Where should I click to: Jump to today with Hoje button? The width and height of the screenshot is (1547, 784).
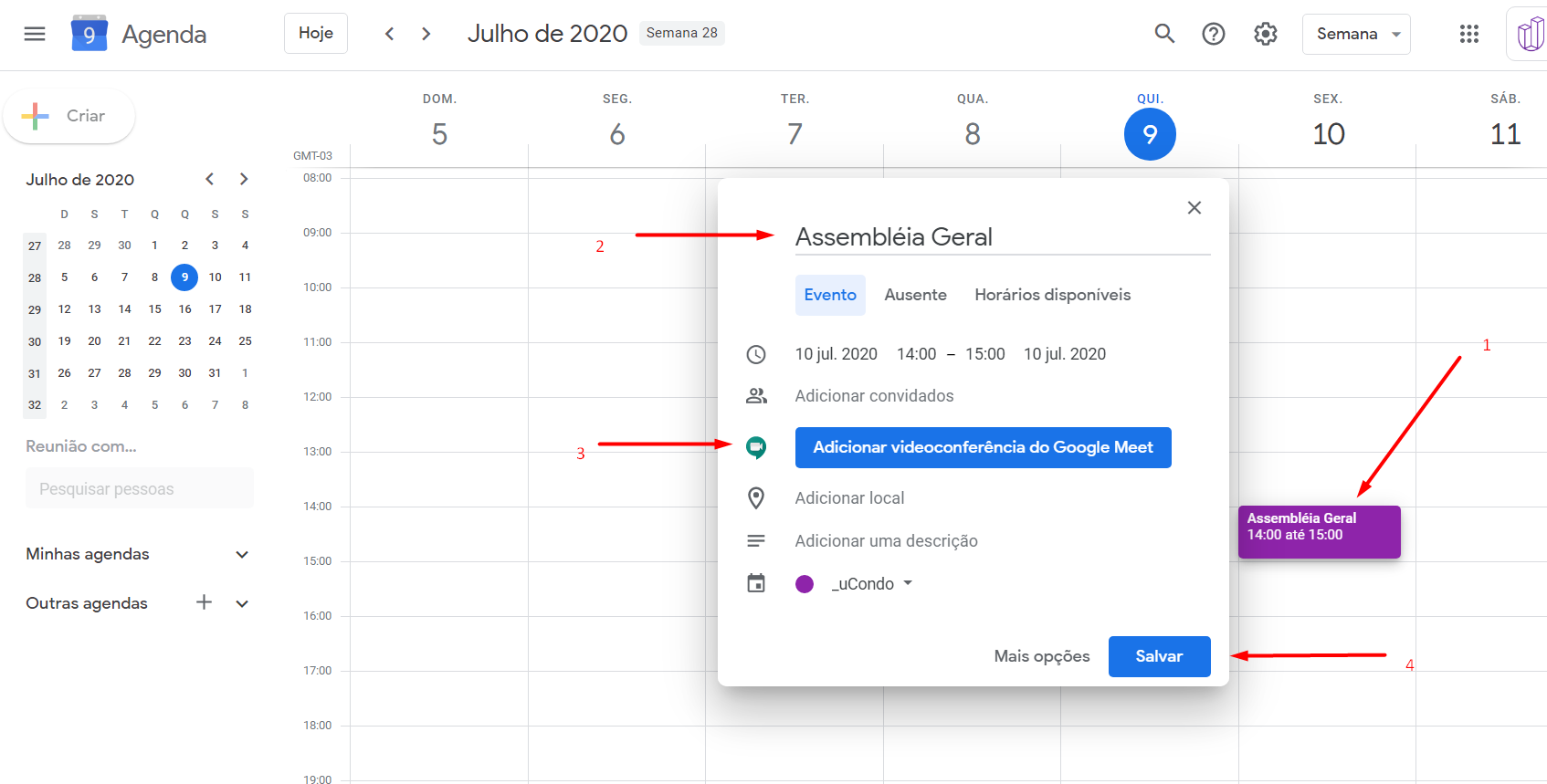(316, 33)
